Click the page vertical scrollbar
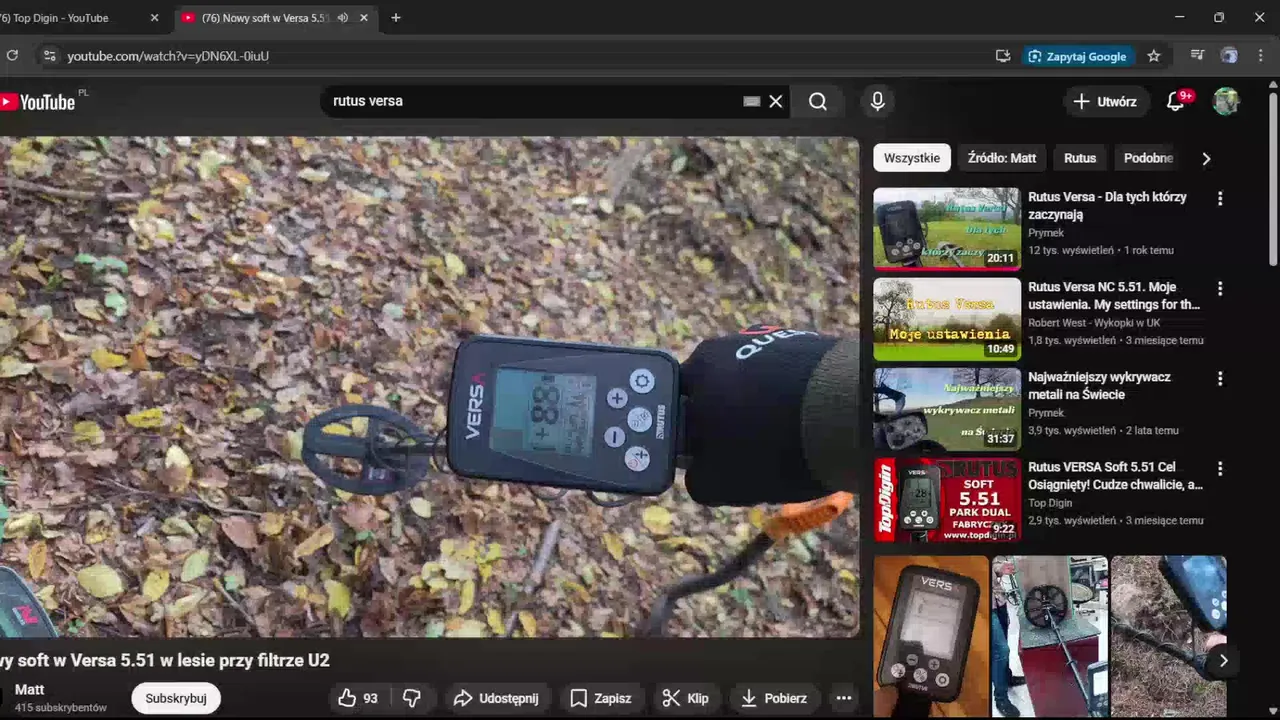Image resolution: width=1280 pixels, height=720 pixels. [x=1273, y=180]
